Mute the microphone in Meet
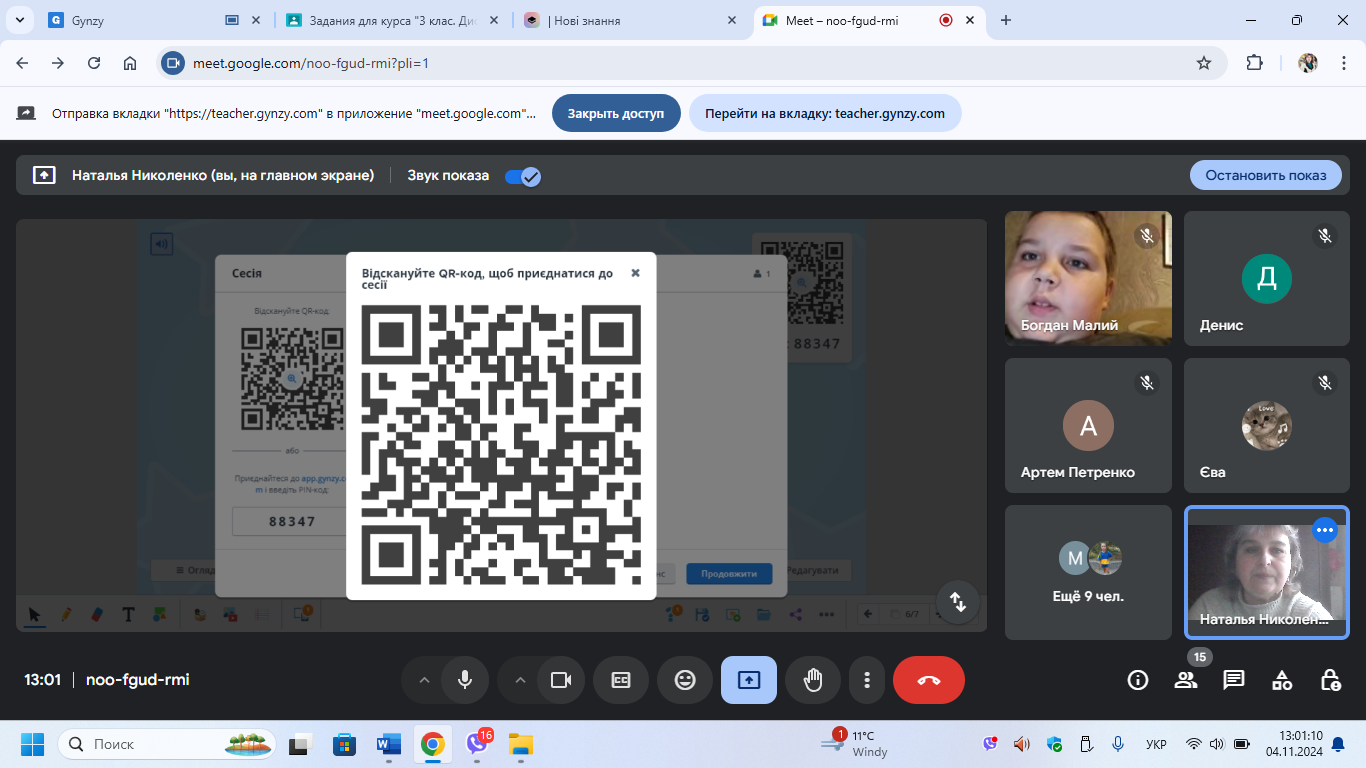 464,680
